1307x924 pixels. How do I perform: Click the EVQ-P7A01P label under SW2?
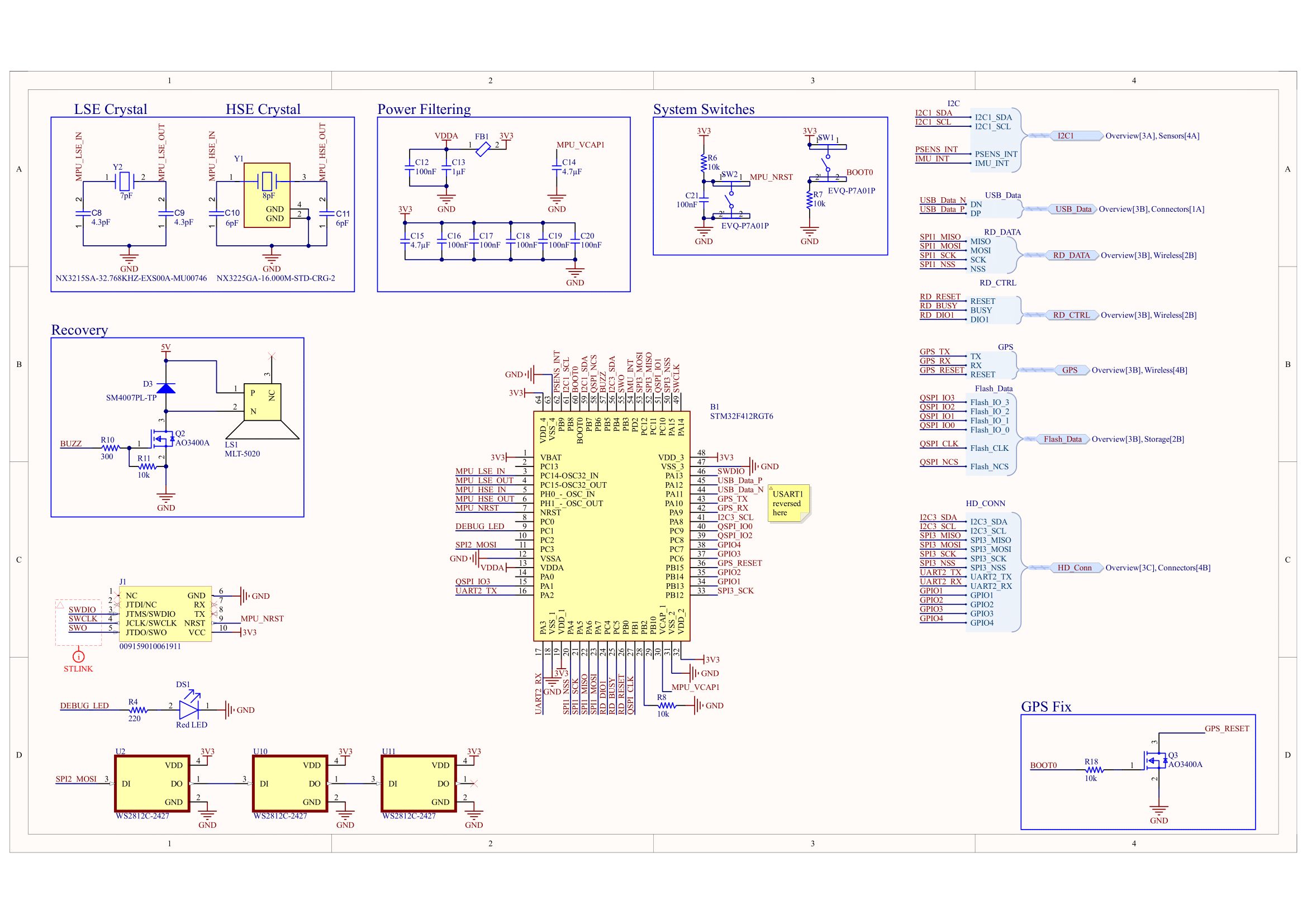pos(744,226)
